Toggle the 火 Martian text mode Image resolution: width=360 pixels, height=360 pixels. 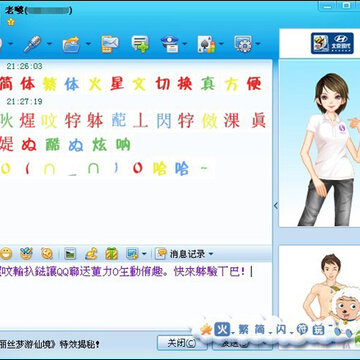pos(222,330)
